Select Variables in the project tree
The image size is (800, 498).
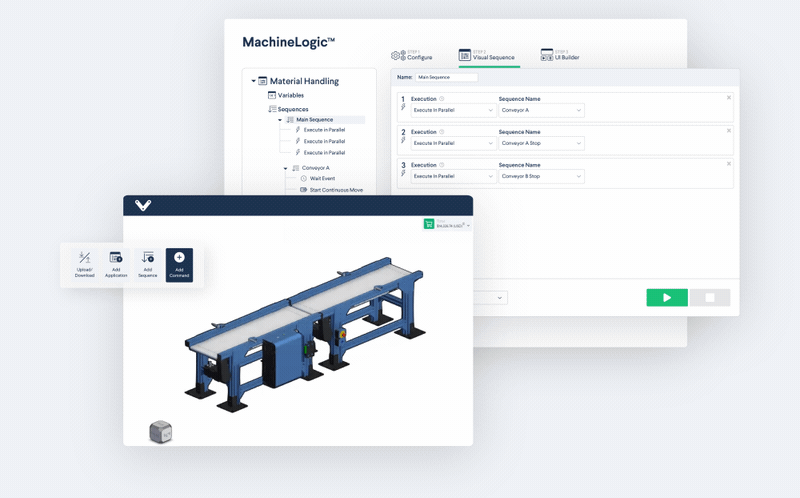[290, 95]
